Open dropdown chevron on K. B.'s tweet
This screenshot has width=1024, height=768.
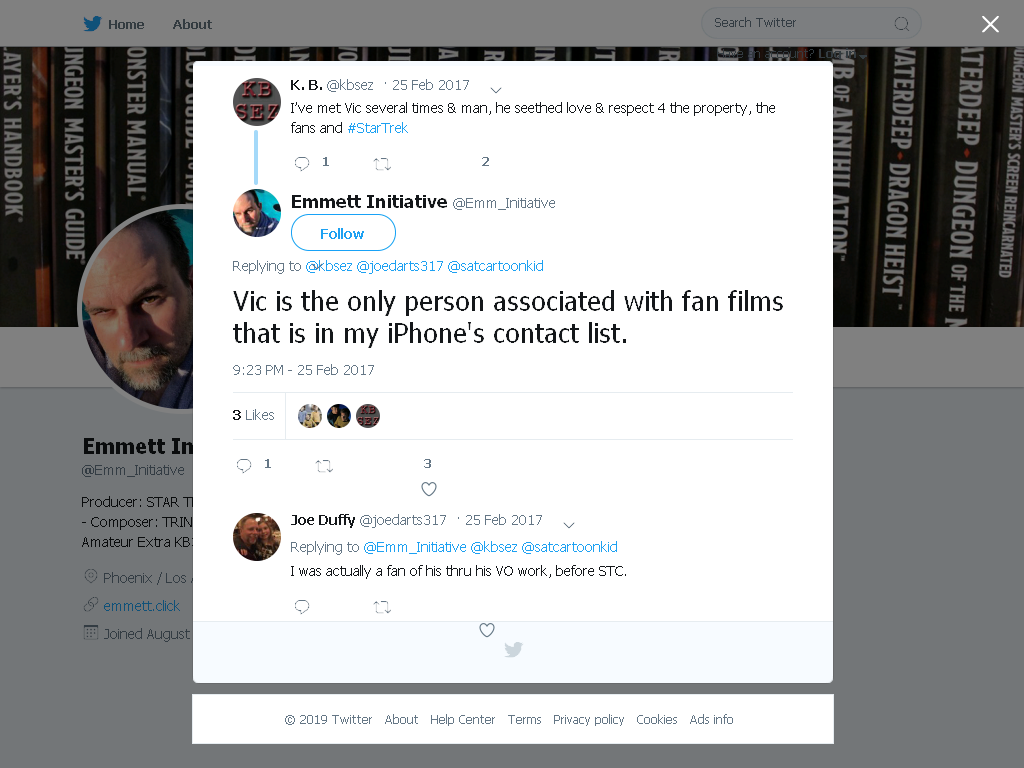(x=496, y=89)
